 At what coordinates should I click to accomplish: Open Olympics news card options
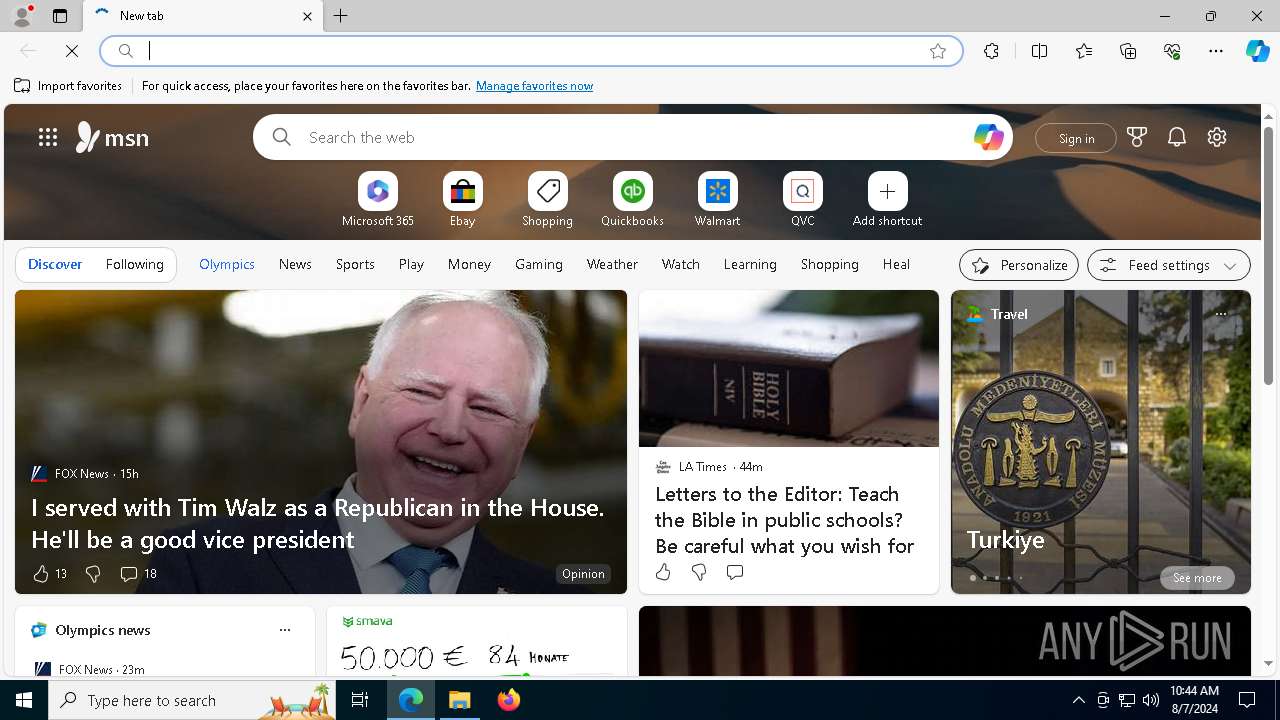tap(285, 630)
